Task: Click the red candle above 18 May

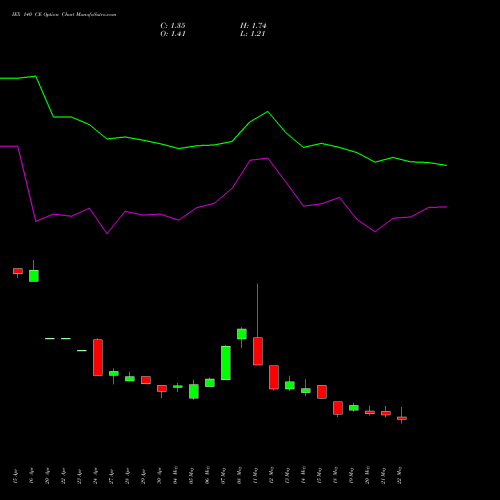Action: [x=338, y=408]
